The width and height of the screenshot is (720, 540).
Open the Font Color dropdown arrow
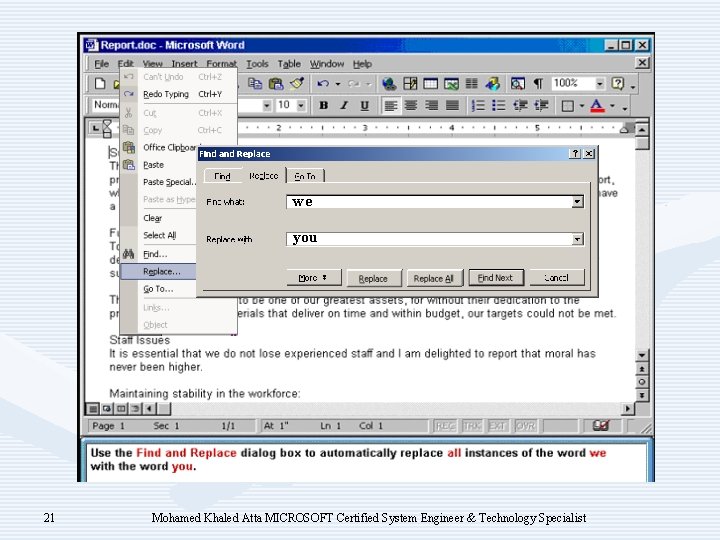(x=612, y=106)
